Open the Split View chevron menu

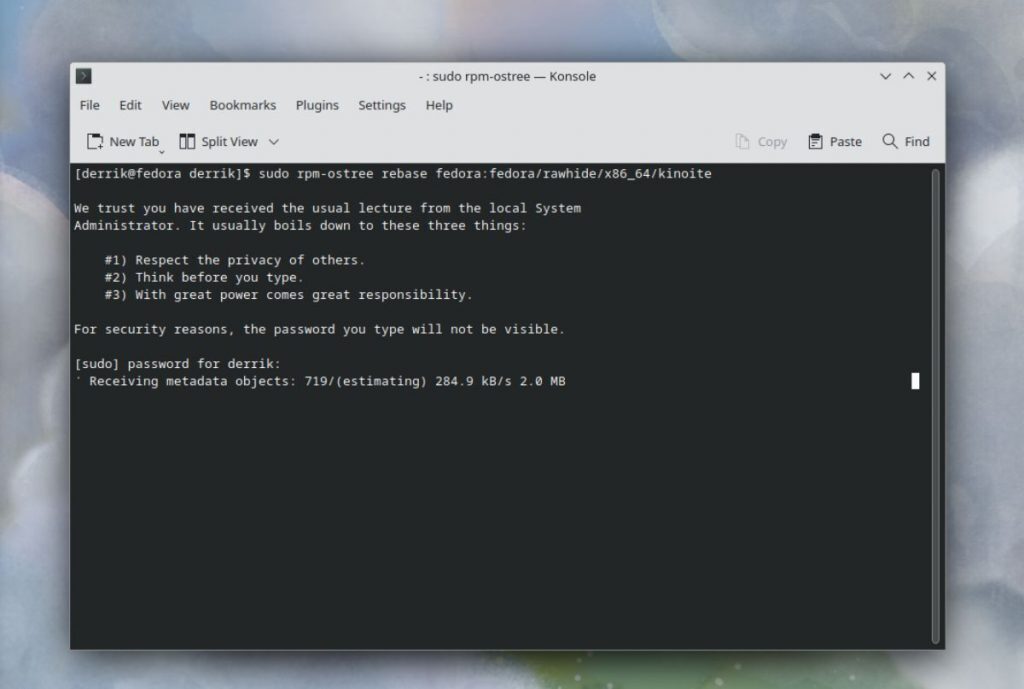(x=271, y=141)
